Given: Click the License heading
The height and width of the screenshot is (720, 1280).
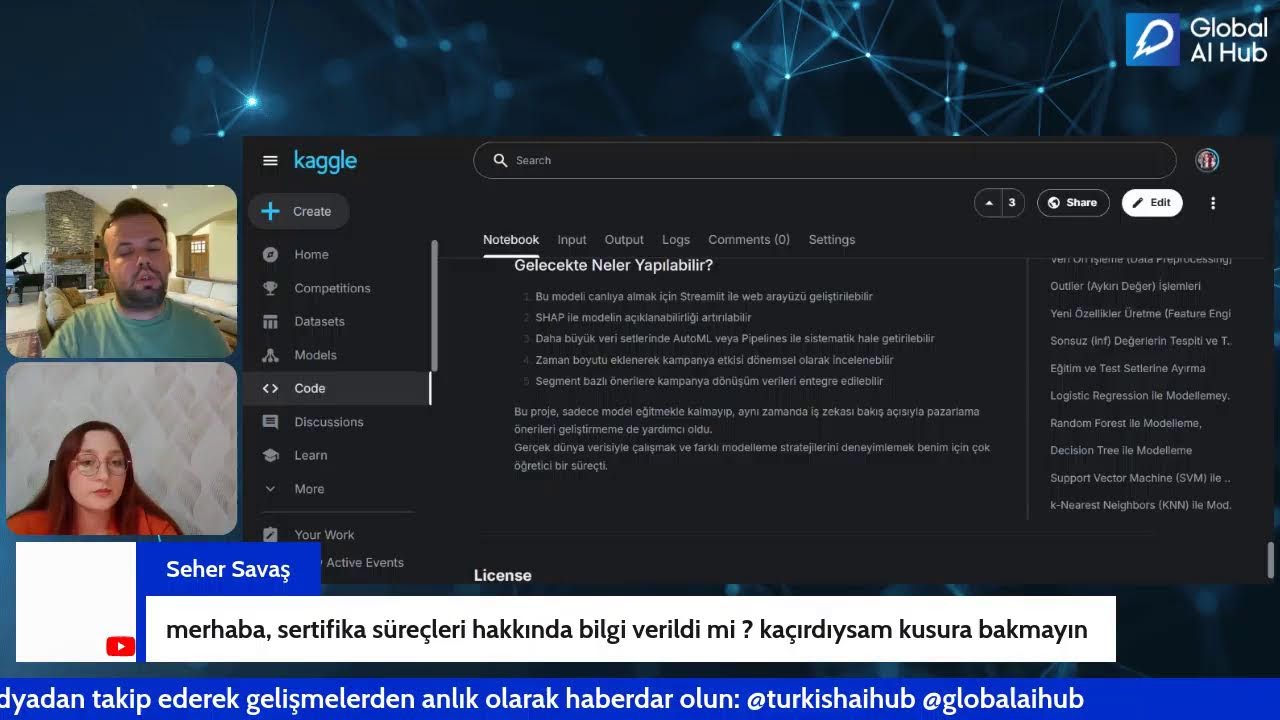Looking at the screenshot, I should (x=502, y=575).
